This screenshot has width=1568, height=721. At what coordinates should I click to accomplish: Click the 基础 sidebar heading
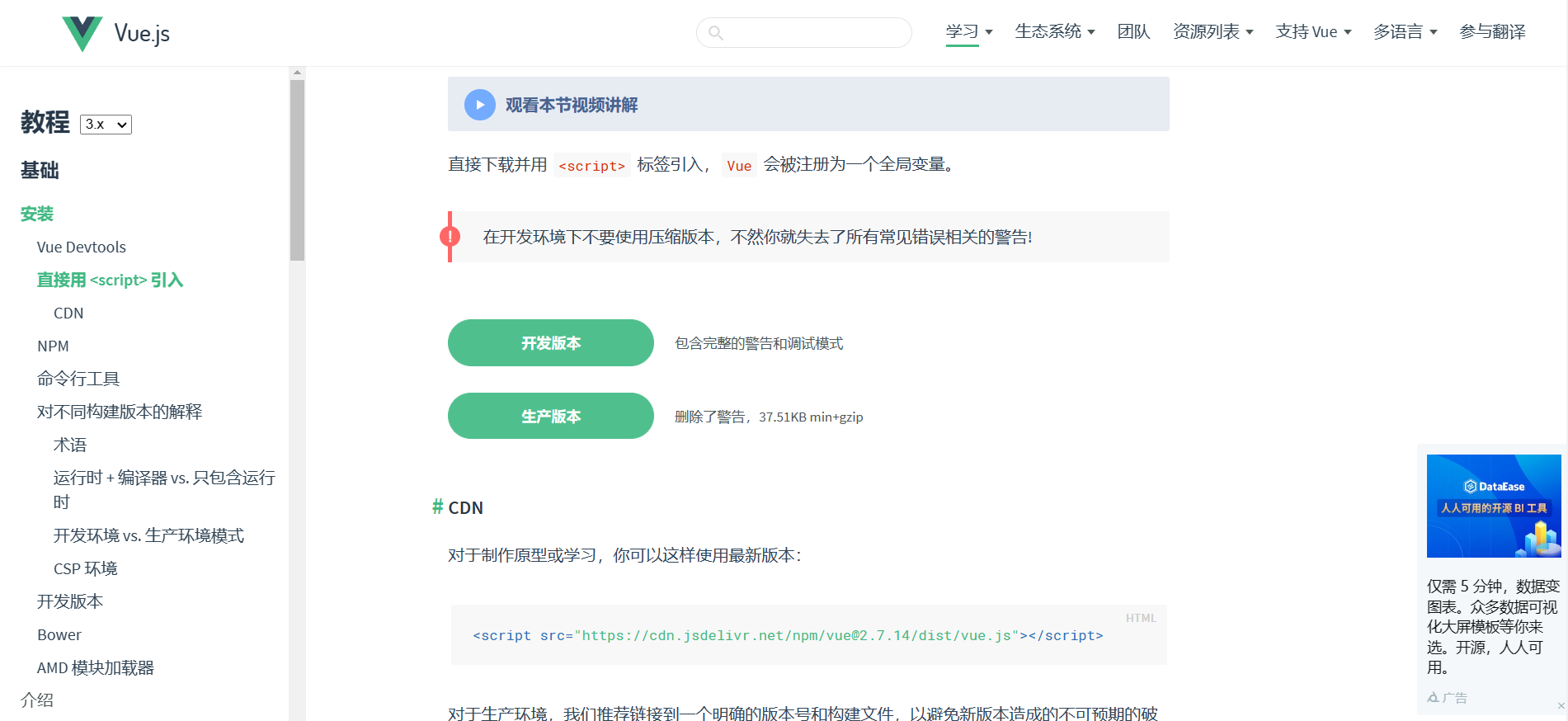[x=40, y=170]
